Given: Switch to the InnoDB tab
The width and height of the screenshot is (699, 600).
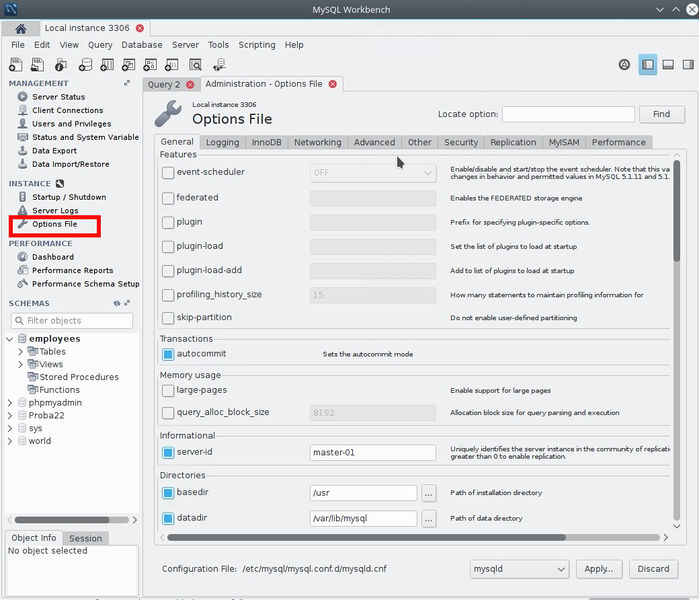Looking at the screenshot, I should point(267,143).
